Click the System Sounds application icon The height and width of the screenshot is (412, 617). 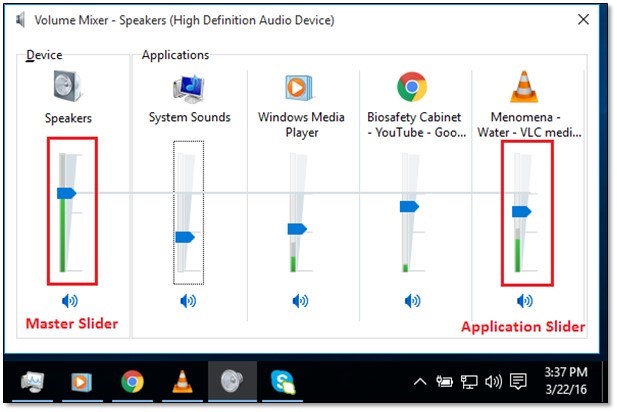(x=189, y=88)
